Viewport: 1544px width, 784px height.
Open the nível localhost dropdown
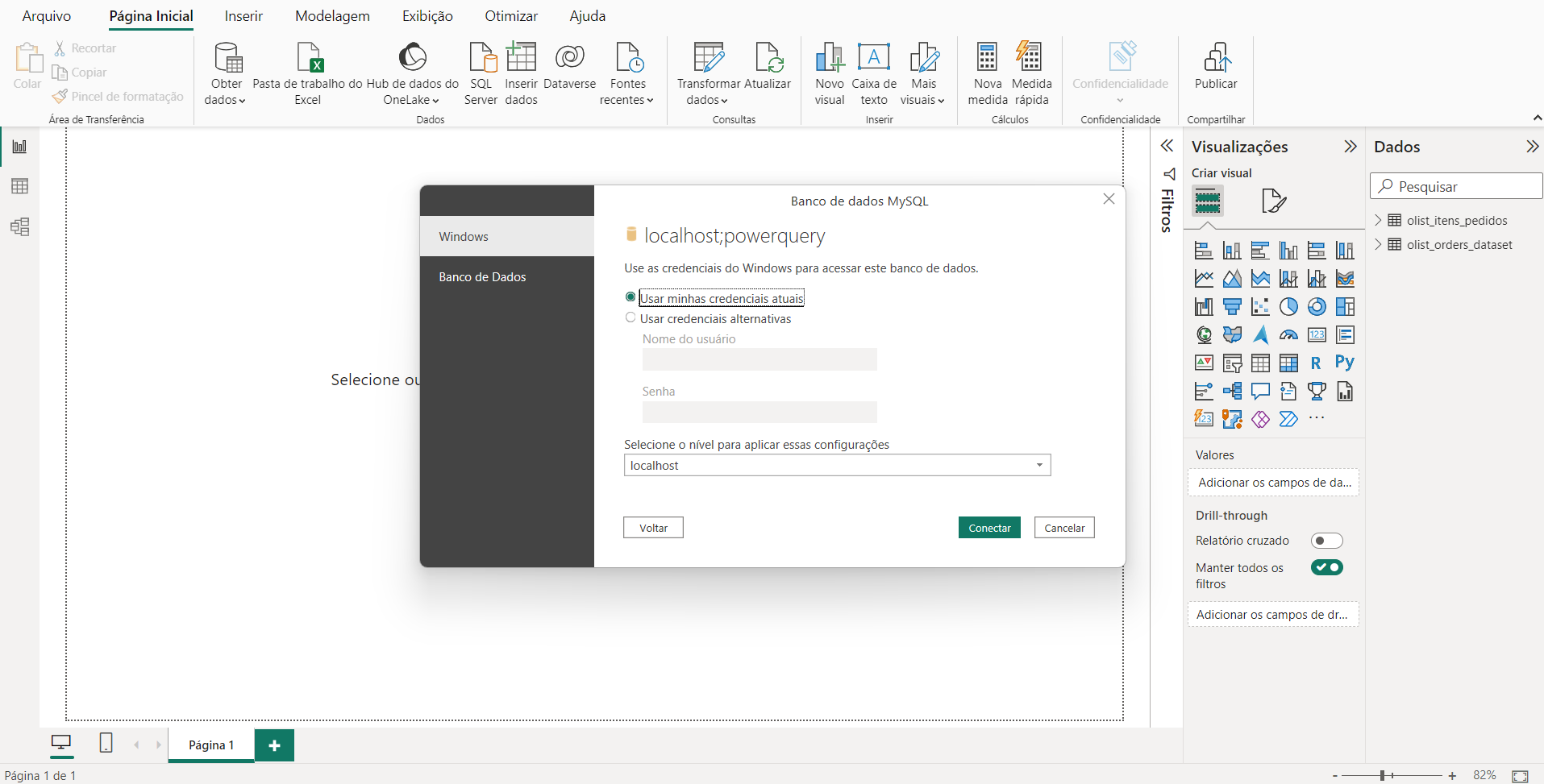pyautogui.click(x=837, y=465)
